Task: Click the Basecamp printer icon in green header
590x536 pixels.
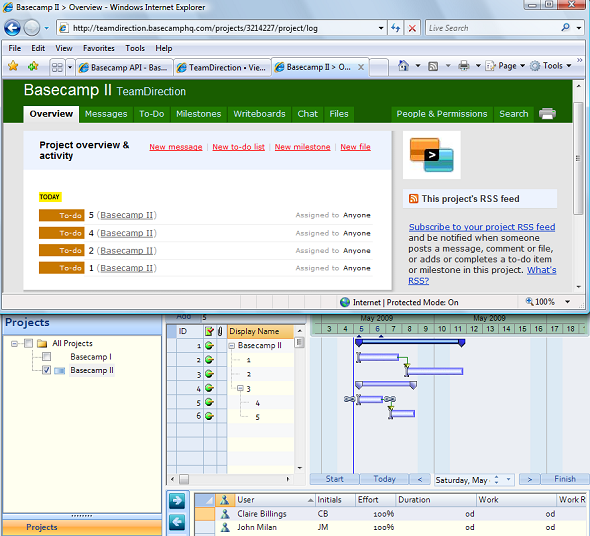Action: point(547,113)
